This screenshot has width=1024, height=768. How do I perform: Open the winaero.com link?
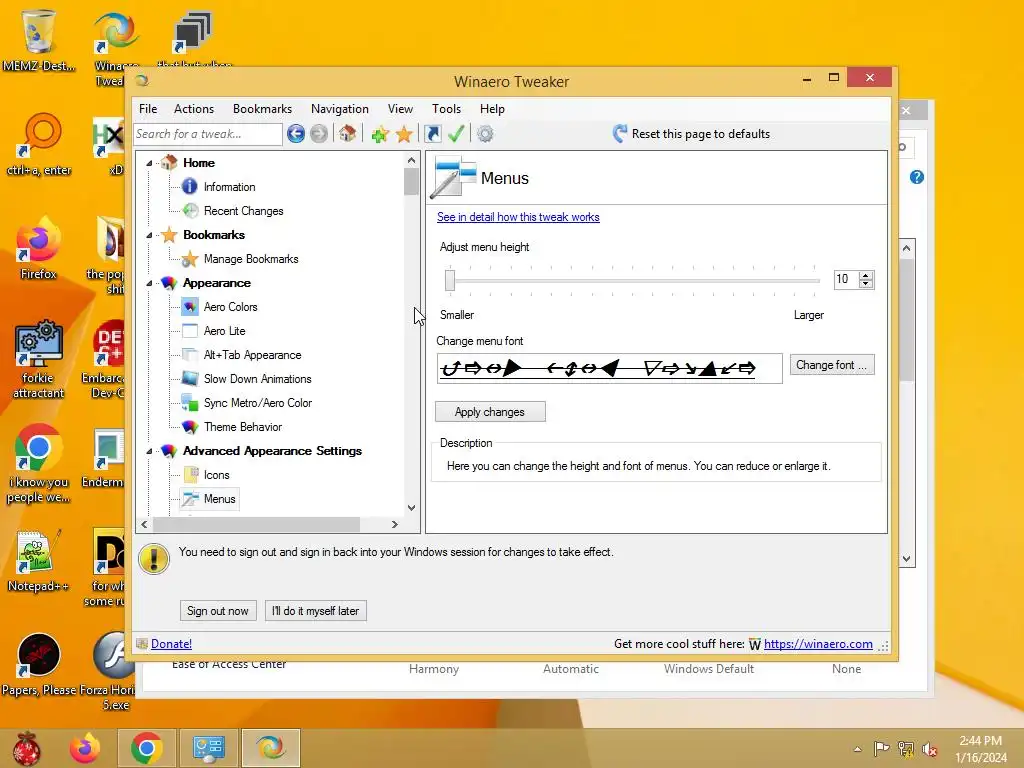818,644
